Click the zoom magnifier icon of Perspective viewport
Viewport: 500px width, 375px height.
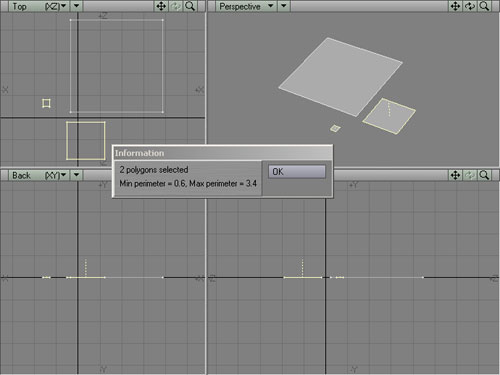(484, 6)
